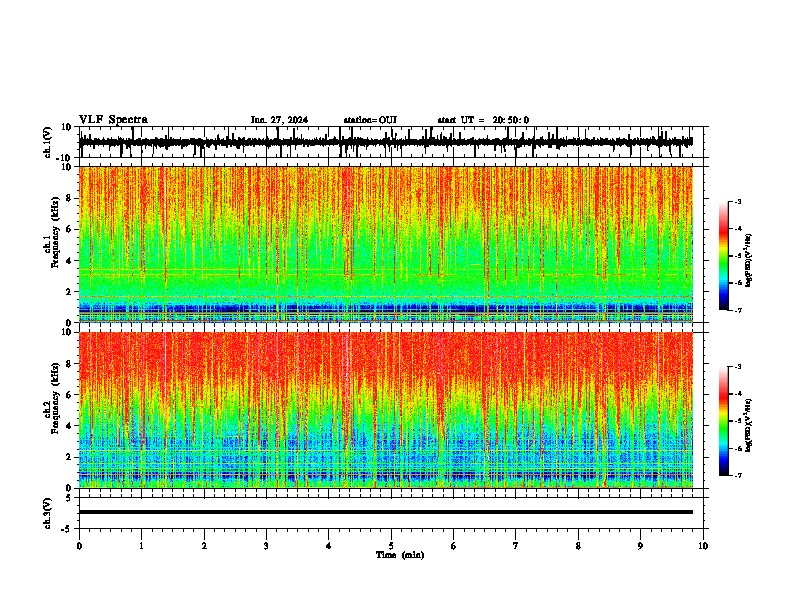Click the "8" tick on the Time axis
Viewport: 792px width, 612px height.
pyautogui.click(x=578, y=546)
